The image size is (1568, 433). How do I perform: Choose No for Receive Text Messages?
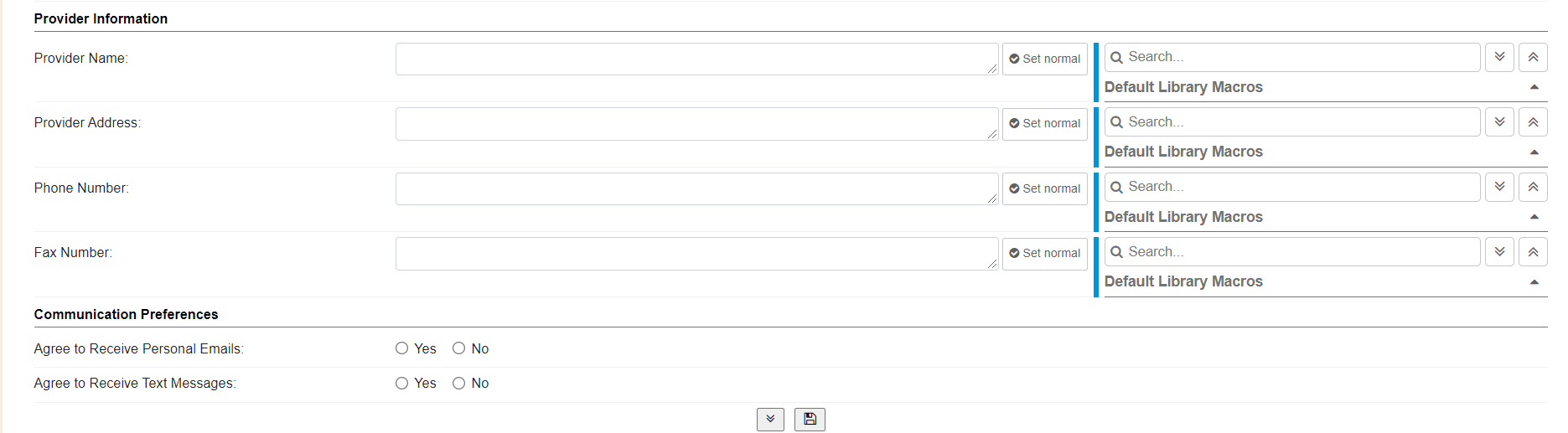pyautogui.click(x=459, y=383)
